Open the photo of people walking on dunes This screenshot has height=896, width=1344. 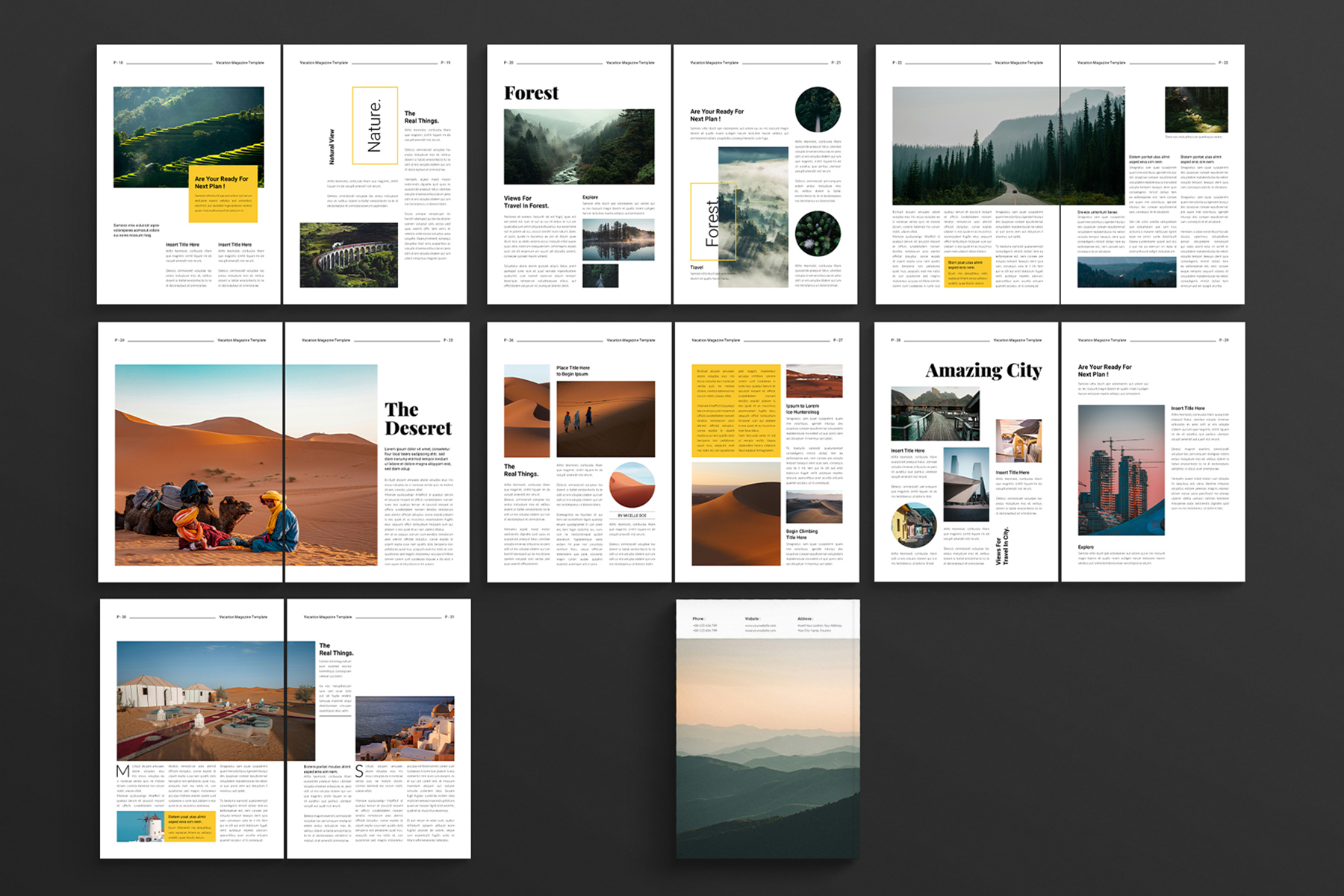(x=606, y=419)
